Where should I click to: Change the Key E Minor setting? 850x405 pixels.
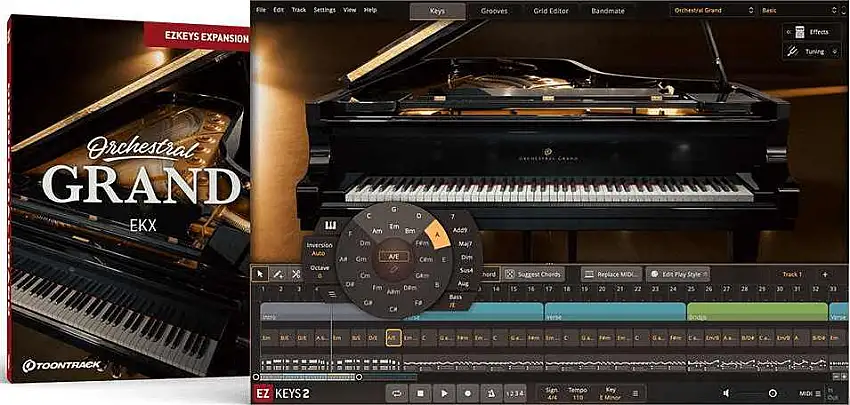click(x=610, y=394)
